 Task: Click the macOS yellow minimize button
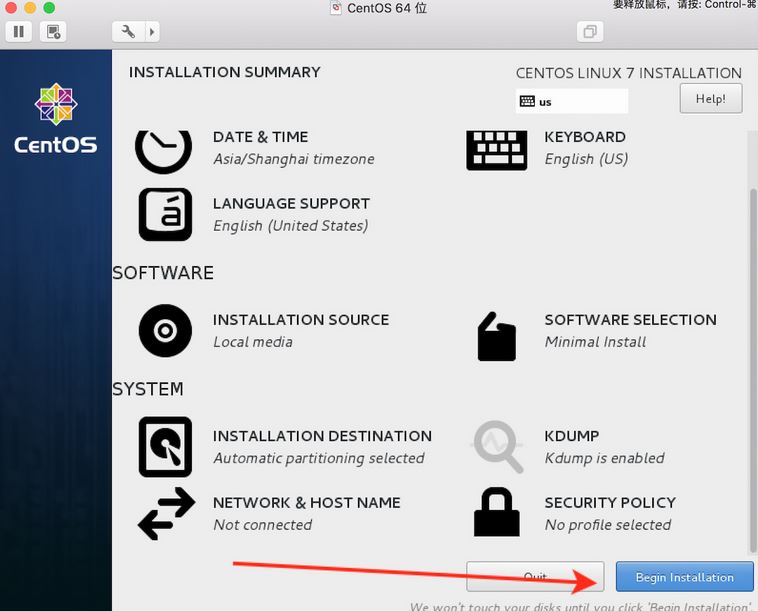(30, 7)
